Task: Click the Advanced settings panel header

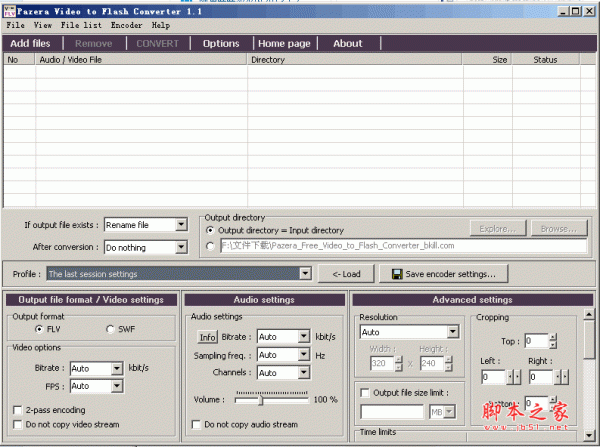Action: (x=473, y=300)
